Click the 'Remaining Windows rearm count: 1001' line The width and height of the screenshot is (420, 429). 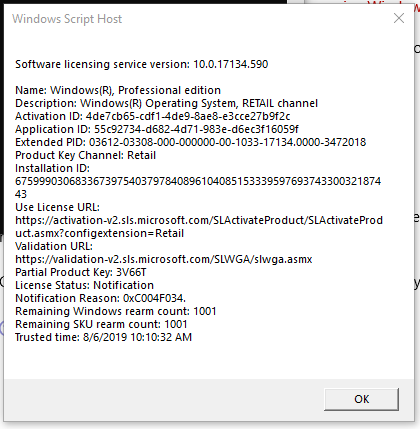tap(116, 311)
